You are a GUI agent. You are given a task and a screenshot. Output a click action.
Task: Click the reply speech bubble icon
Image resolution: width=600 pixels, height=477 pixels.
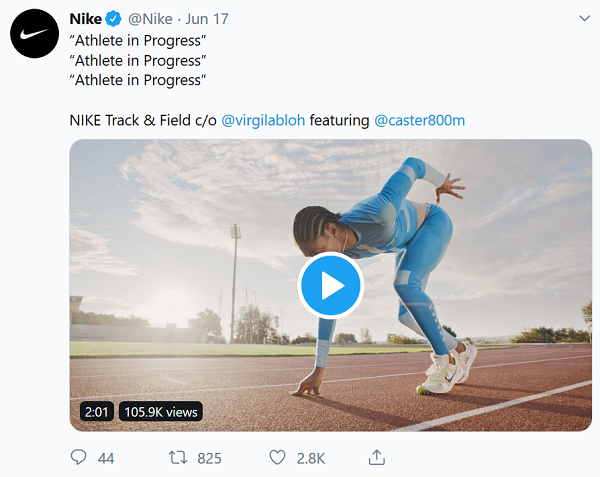[x=79, y=458]
